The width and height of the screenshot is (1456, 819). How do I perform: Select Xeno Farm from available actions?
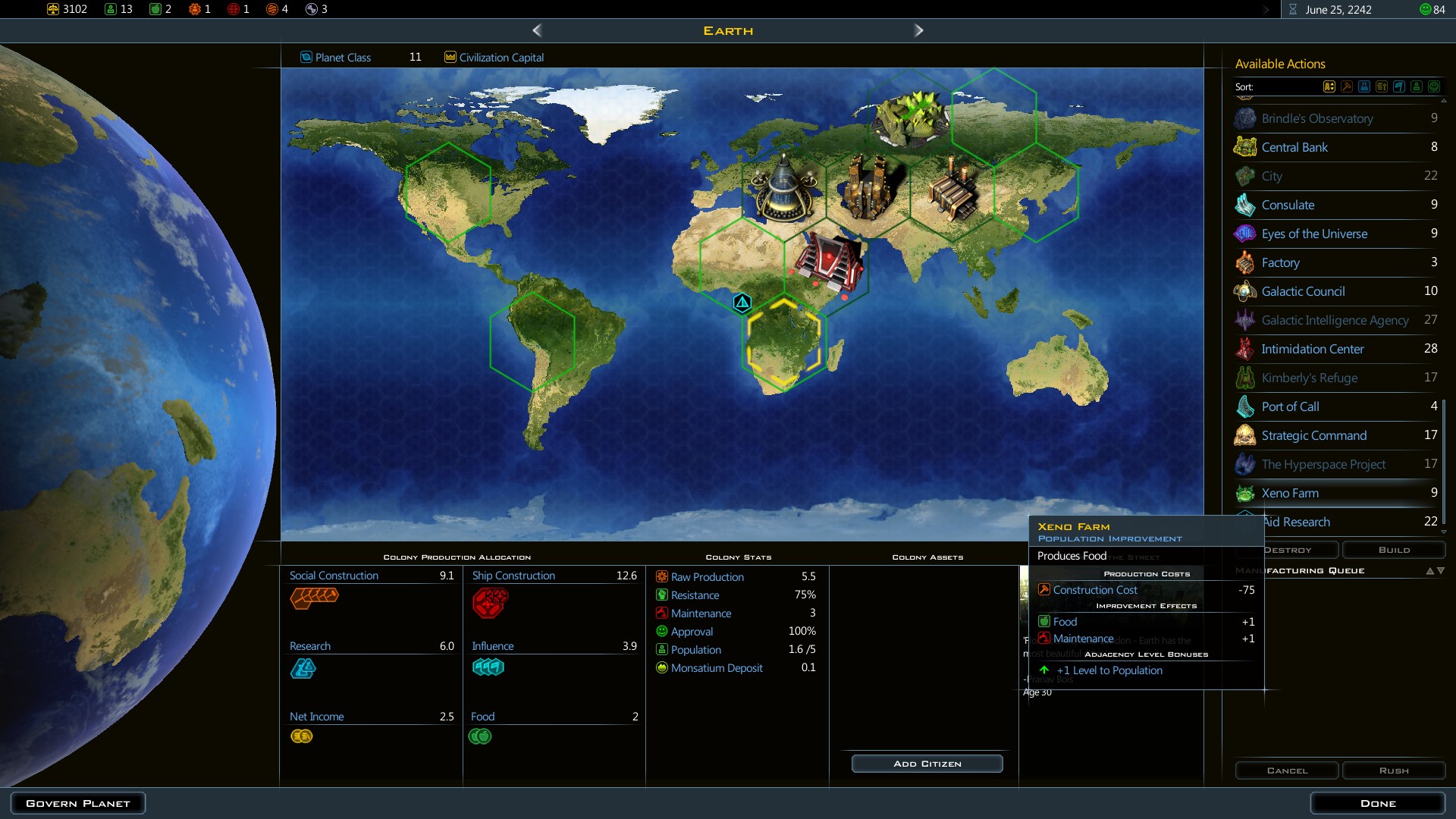click(1290, 493)
